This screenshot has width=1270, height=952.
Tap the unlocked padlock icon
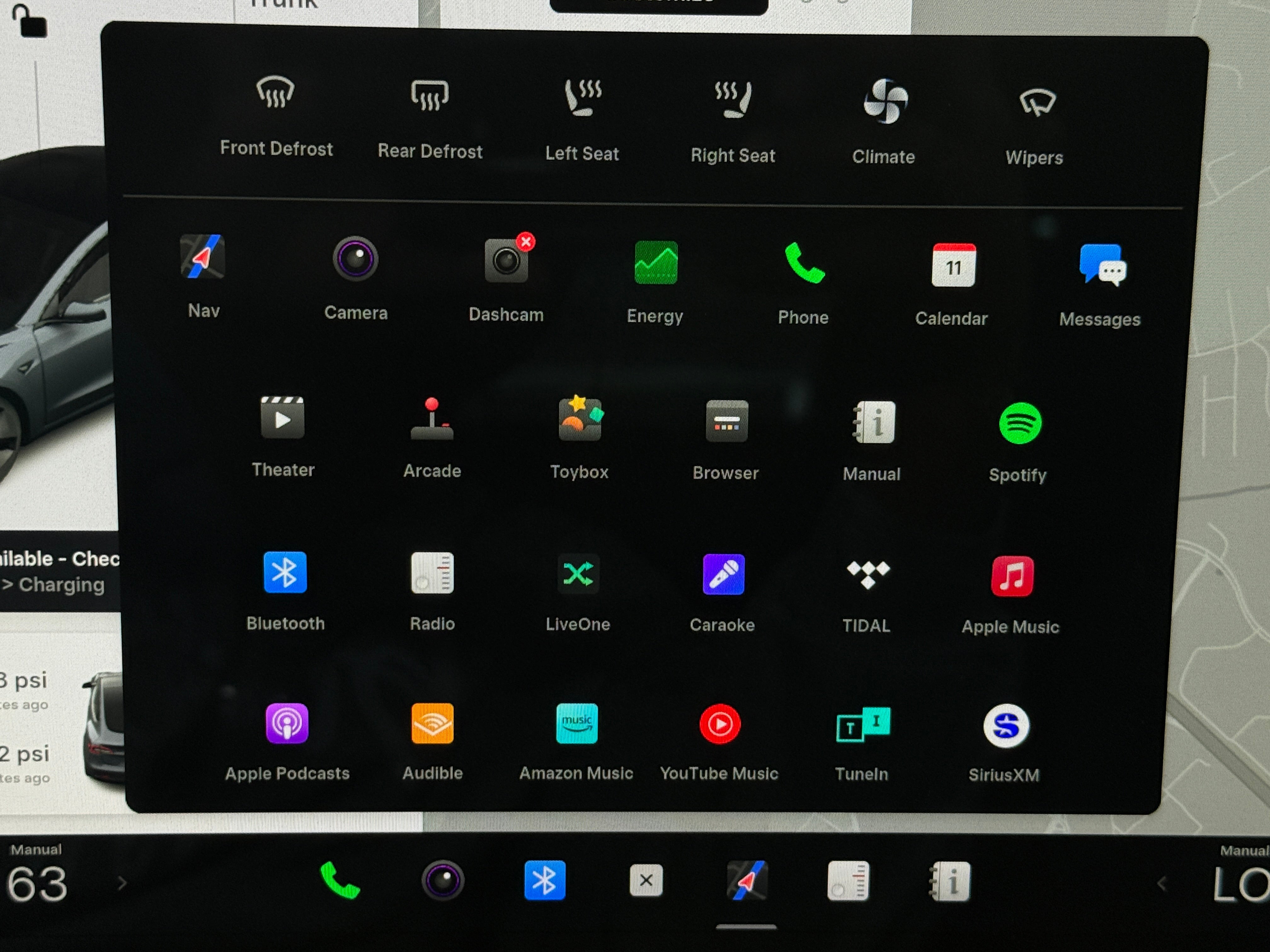(x=30, y=21)
